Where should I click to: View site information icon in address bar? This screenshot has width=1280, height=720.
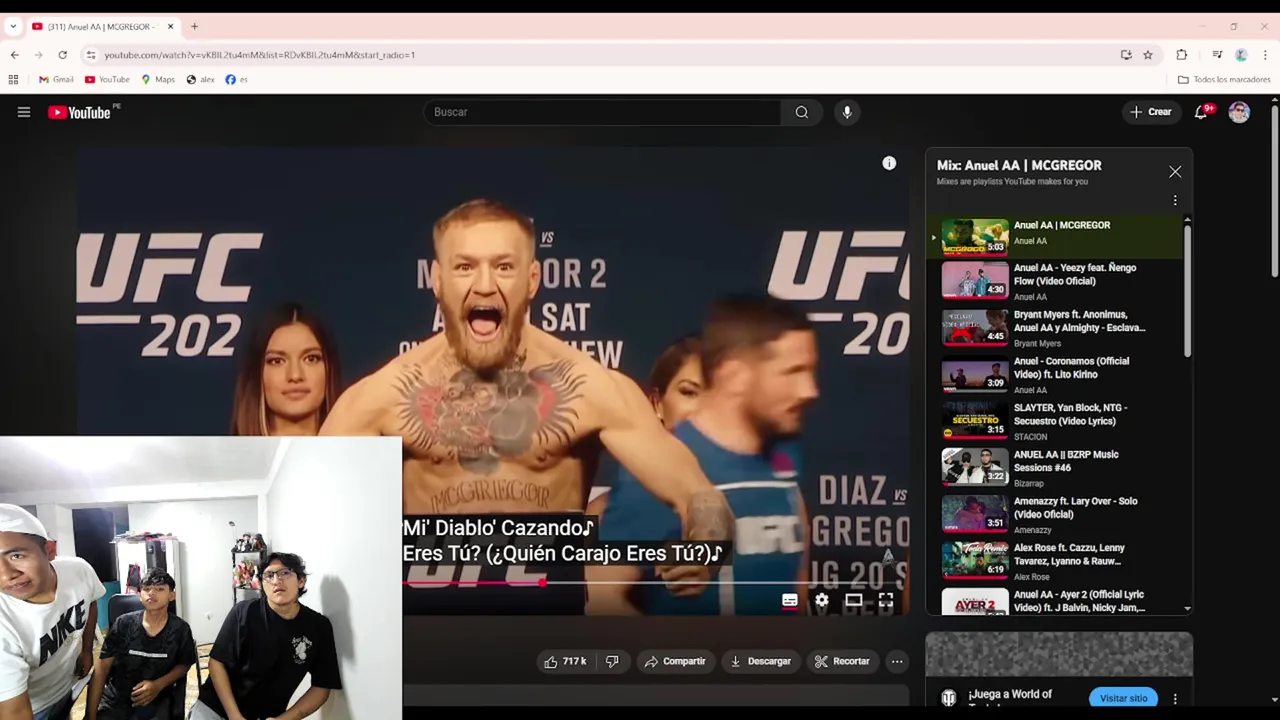click(90, 55)
